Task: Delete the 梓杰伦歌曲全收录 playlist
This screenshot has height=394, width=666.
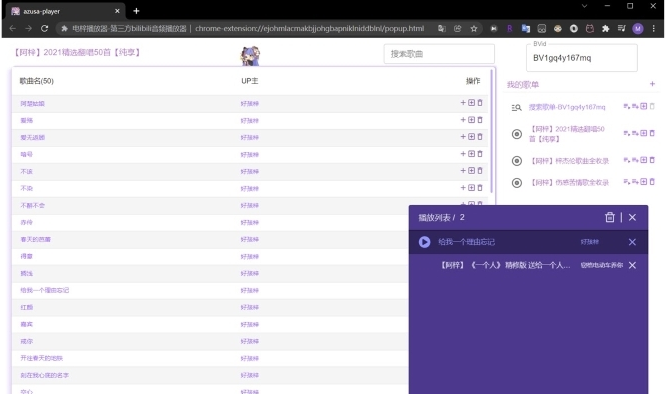Action: (652, 160)
